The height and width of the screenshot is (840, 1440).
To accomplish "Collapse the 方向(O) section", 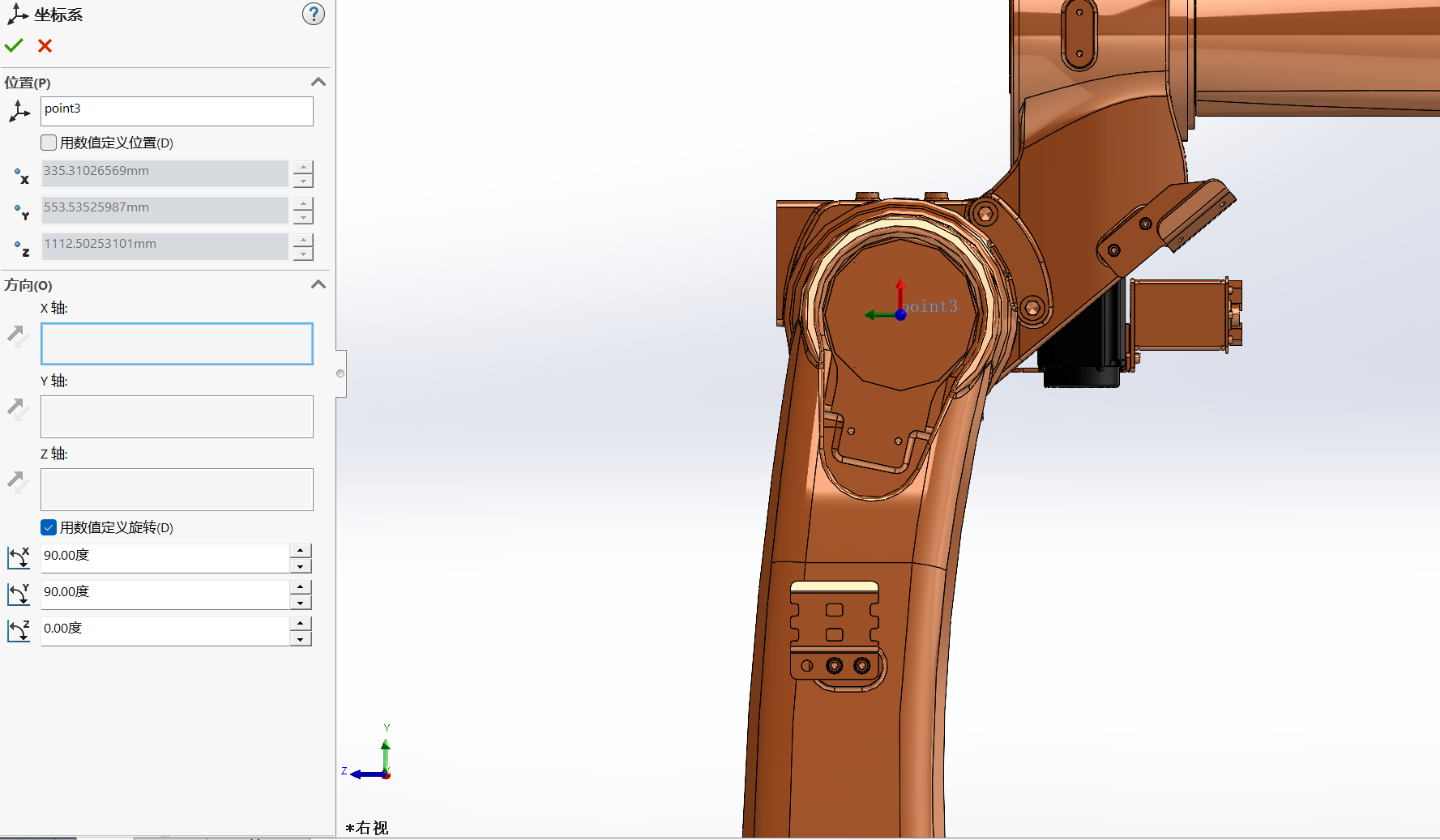I will pos(318,284).
